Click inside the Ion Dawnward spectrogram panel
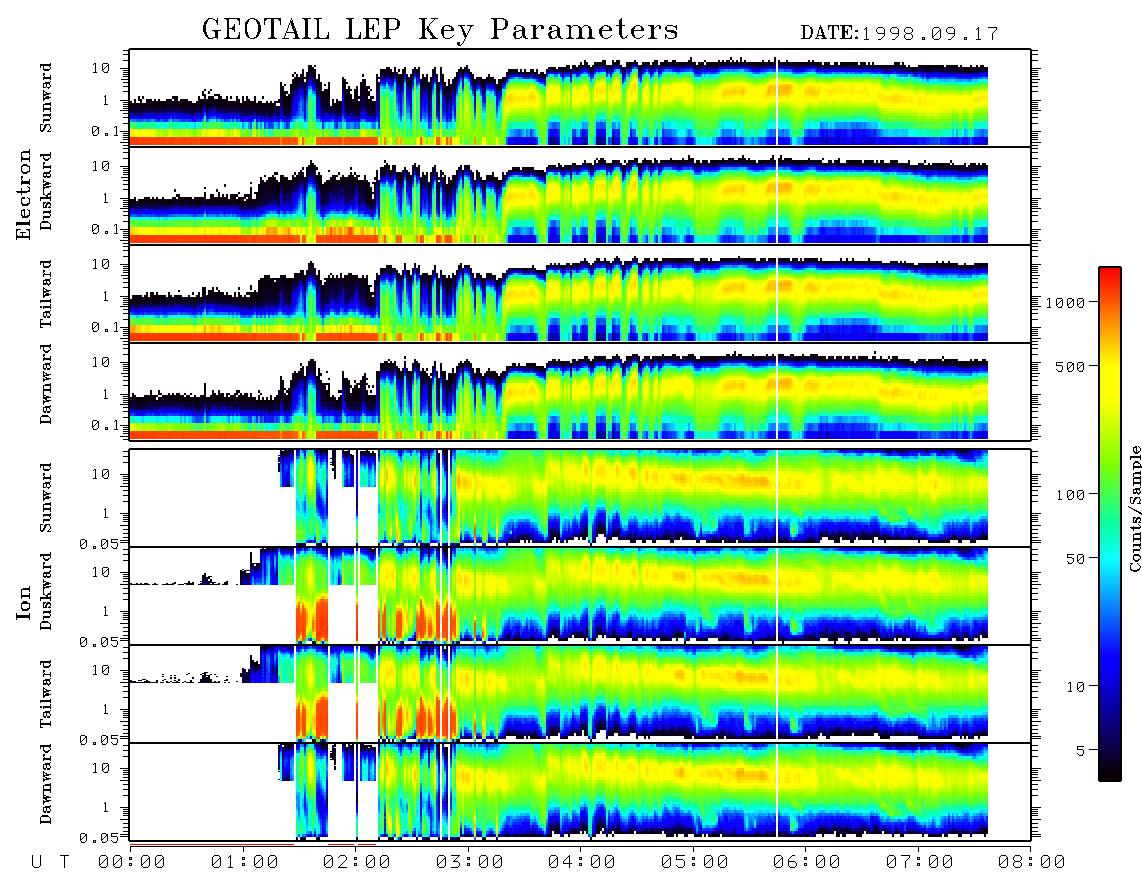1142x880 pixels. pos(580,792)
